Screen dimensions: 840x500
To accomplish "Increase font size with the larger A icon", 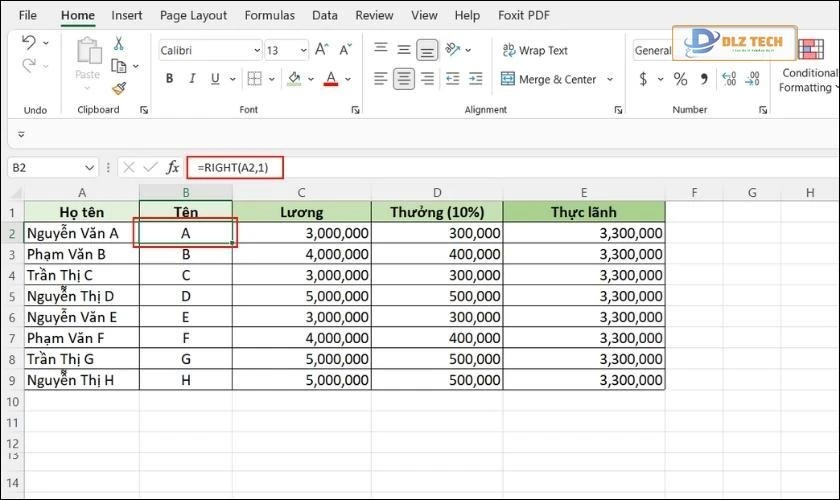I will click(321, 50).
